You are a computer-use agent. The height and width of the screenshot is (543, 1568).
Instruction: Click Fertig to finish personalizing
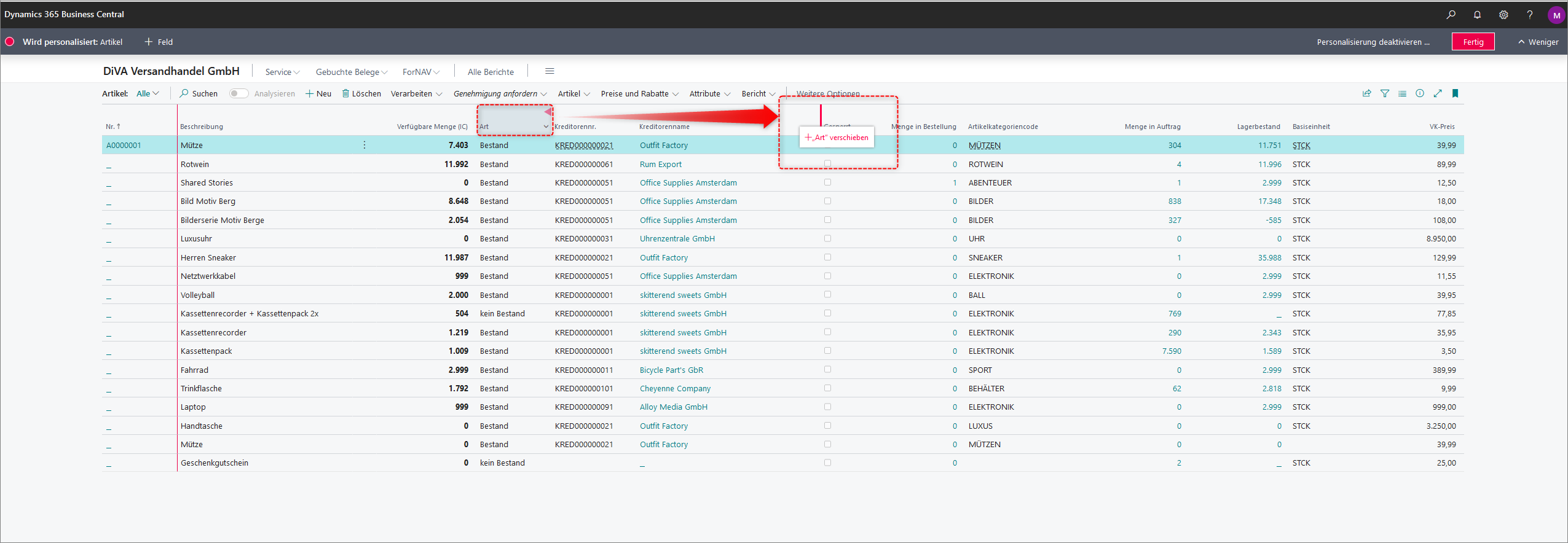pyautogui.click(x=1473, y=42)
